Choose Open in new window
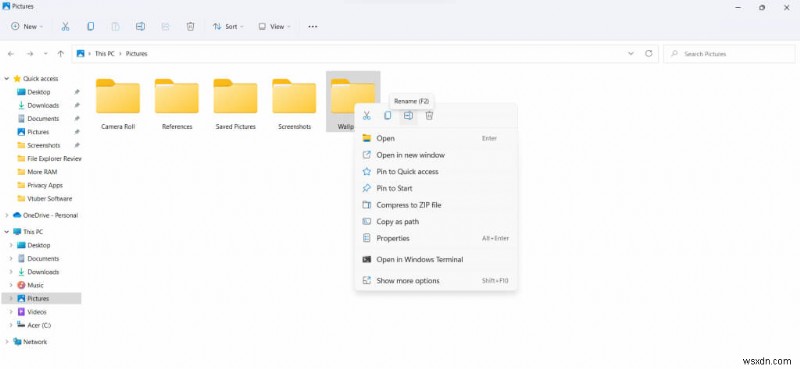This screenshot has height=369, width=800. coord(436,155)
